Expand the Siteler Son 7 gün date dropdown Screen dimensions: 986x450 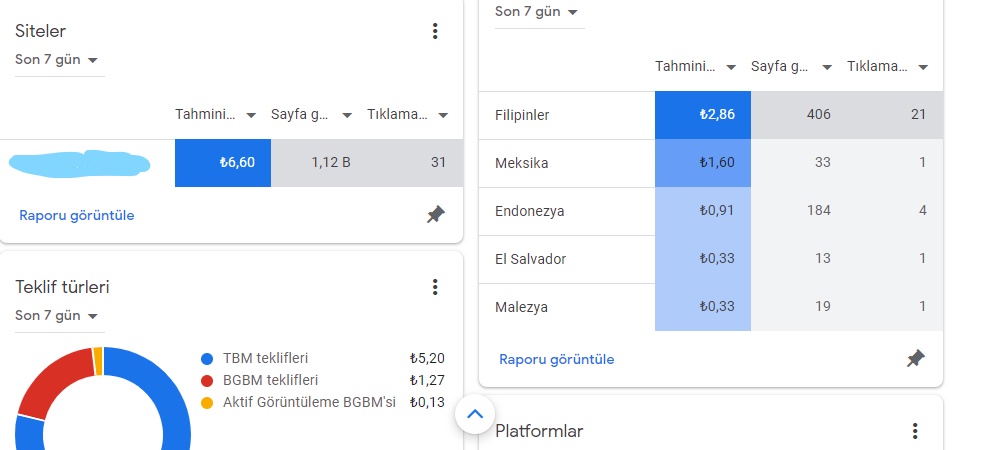[59, 59]
